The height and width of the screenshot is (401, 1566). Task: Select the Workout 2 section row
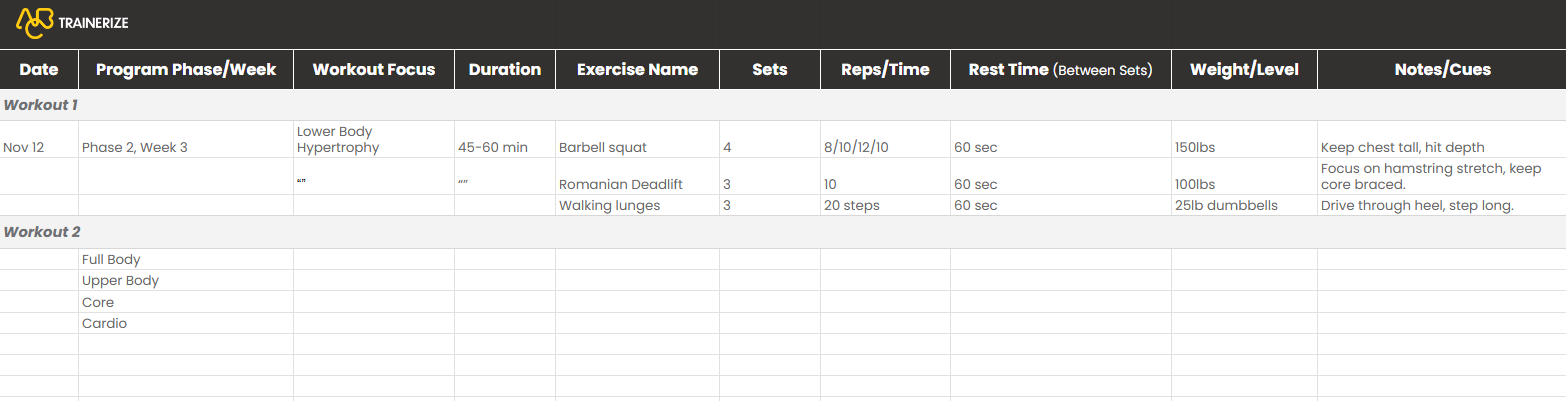click(783, 232)
